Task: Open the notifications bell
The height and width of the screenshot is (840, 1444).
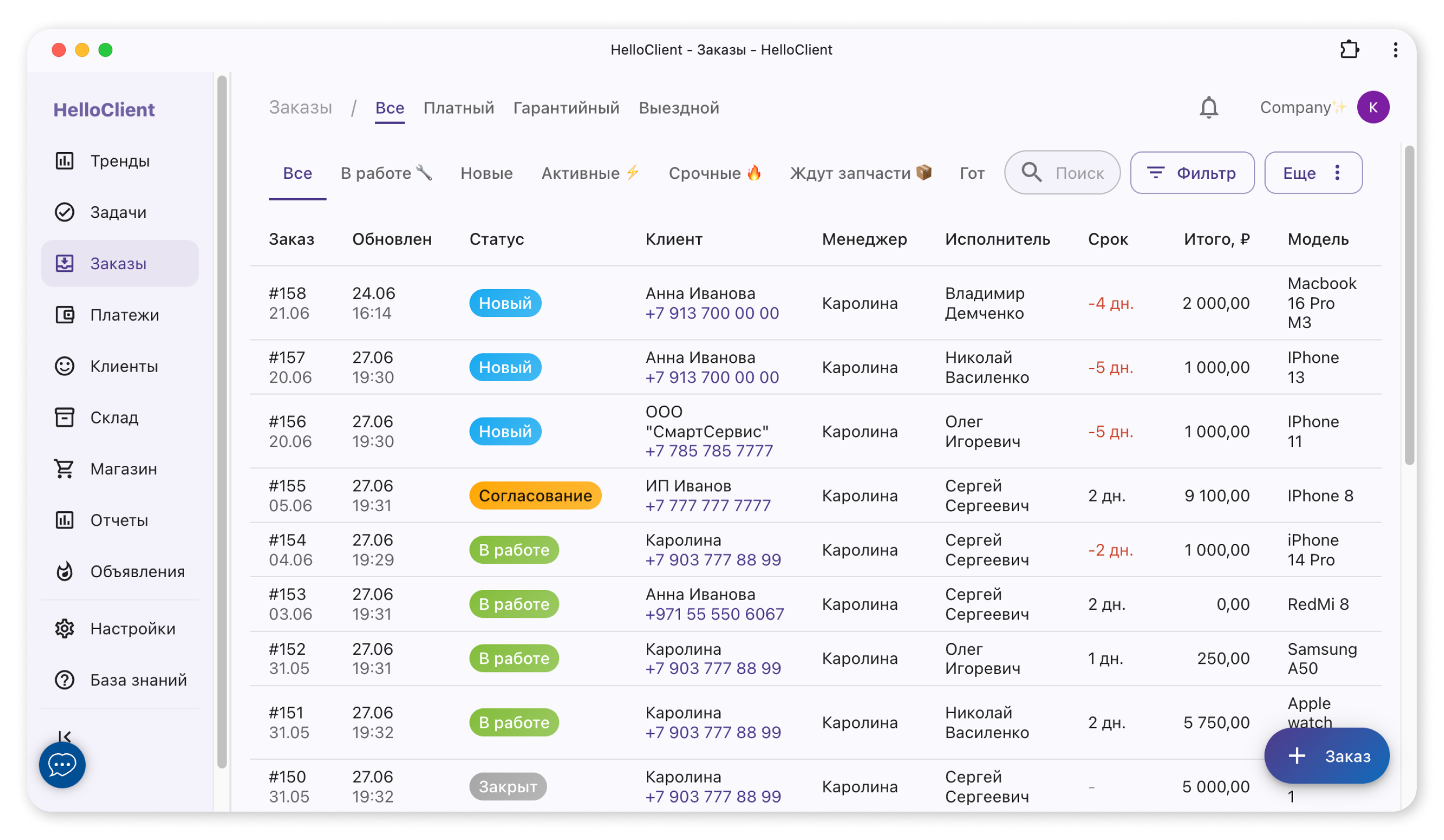Action: [x=1208, y=107]
